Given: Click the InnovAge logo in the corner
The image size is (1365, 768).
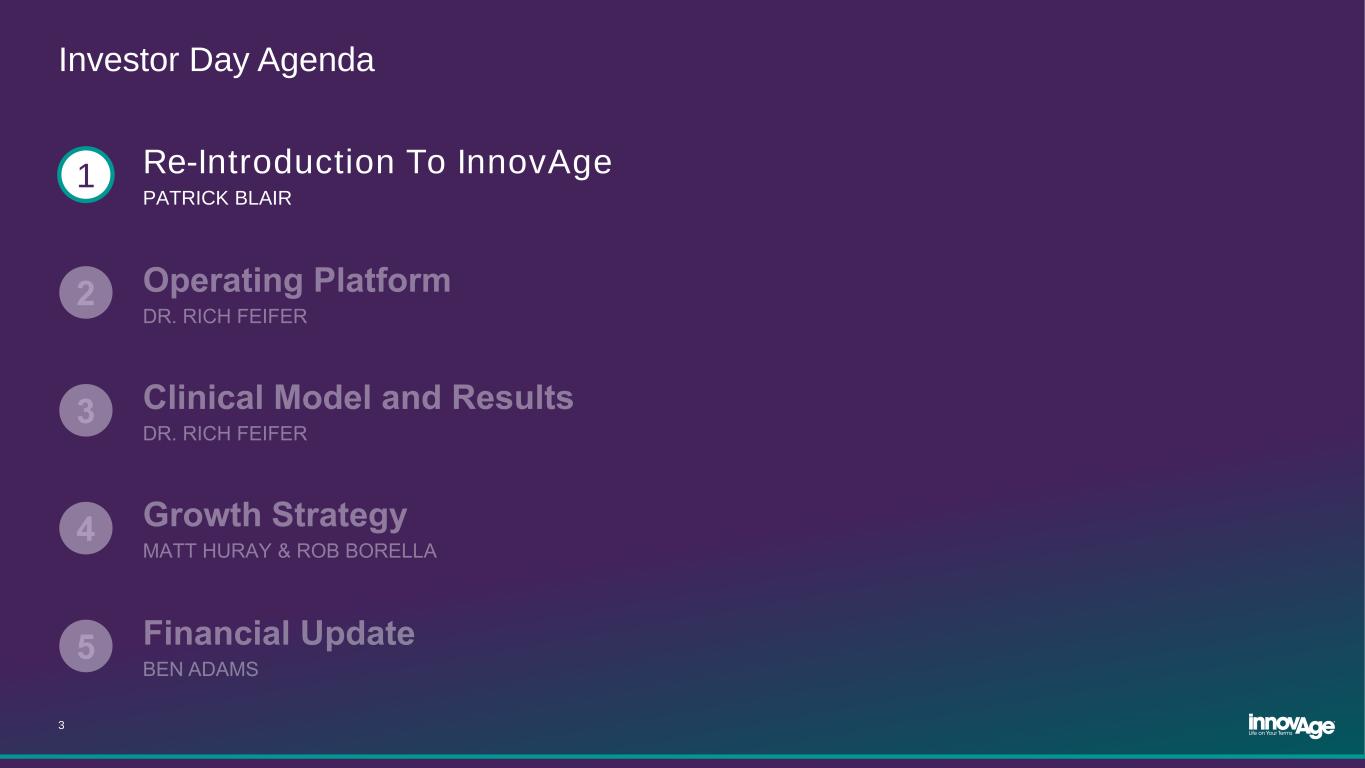Looking at the screenshot, I should tap(1291, 723).
